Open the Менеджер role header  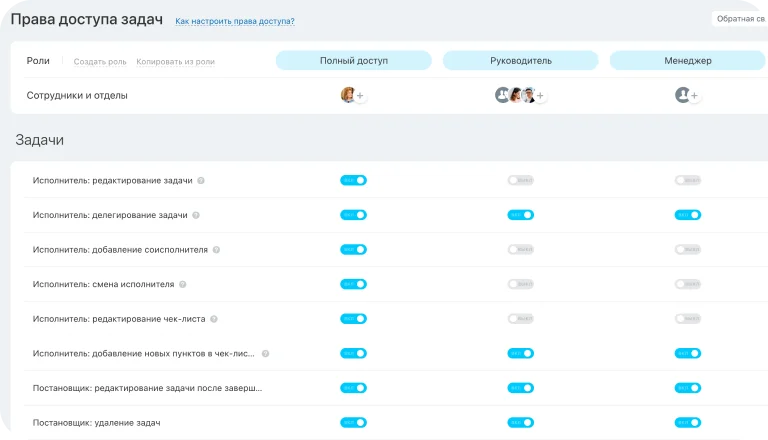click(688, 61)
